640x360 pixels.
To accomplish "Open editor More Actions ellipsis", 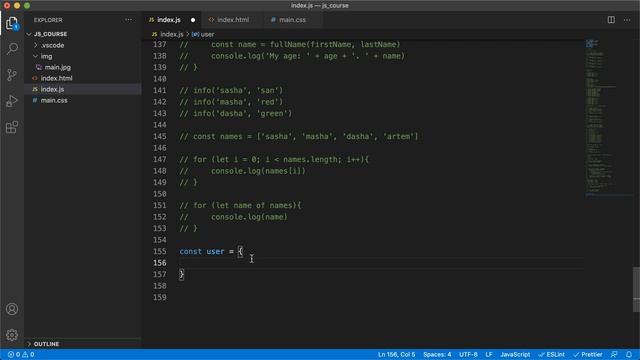I will pos(627,20).
